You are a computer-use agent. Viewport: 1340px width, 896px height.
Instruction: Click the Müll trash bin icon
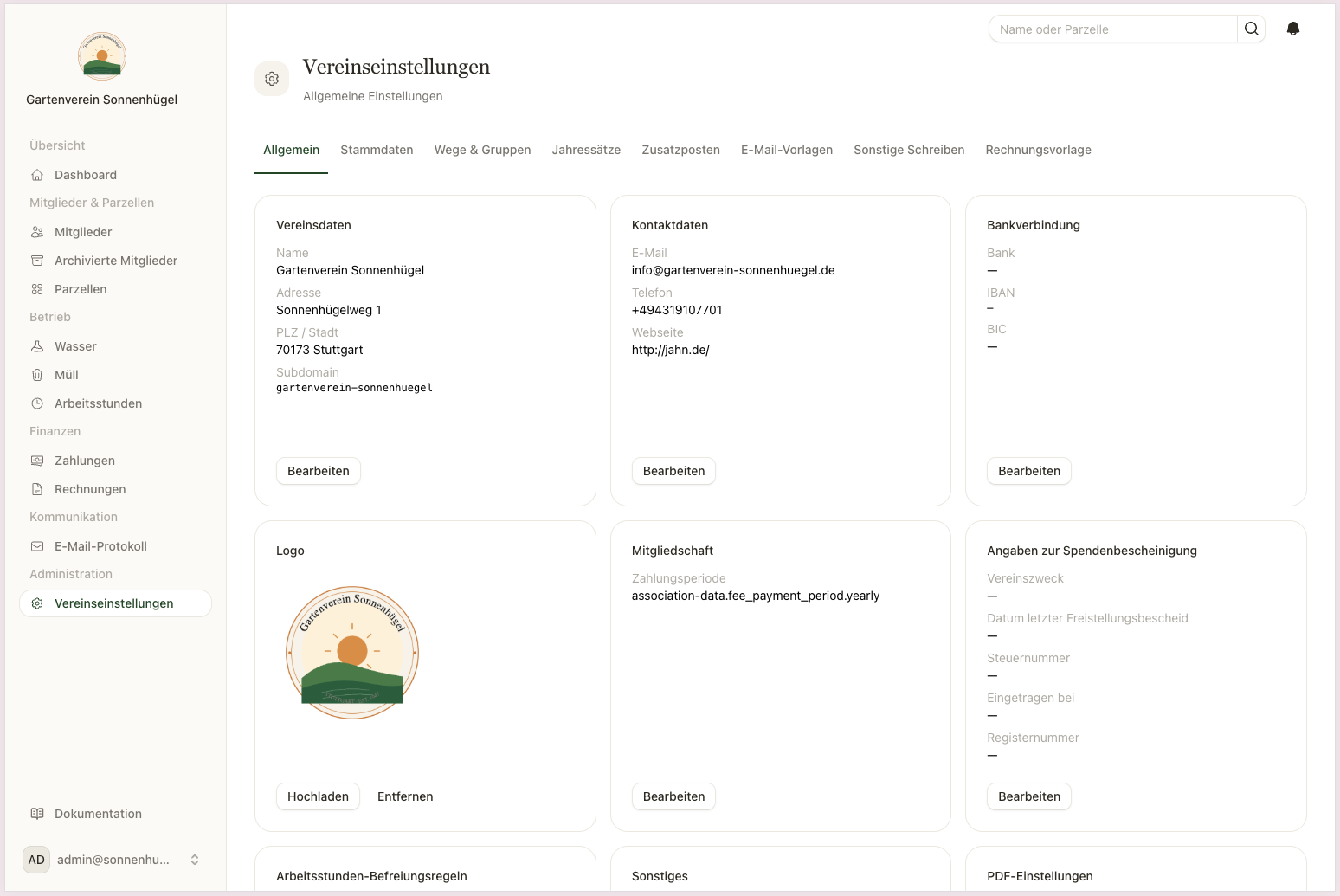(37, 375)
